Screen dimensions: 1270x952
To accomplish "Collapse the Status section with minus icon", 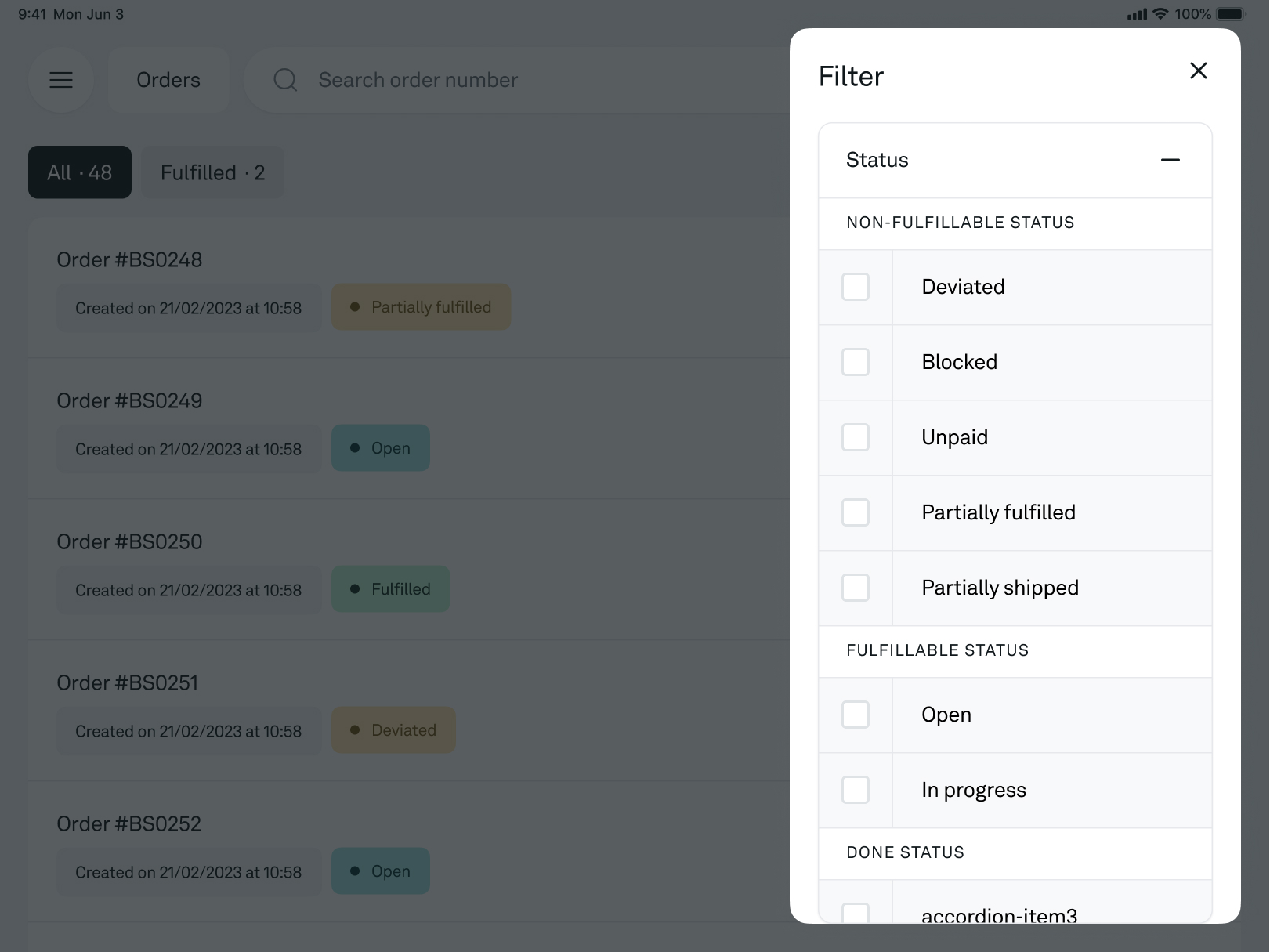I will point(1170,161).
